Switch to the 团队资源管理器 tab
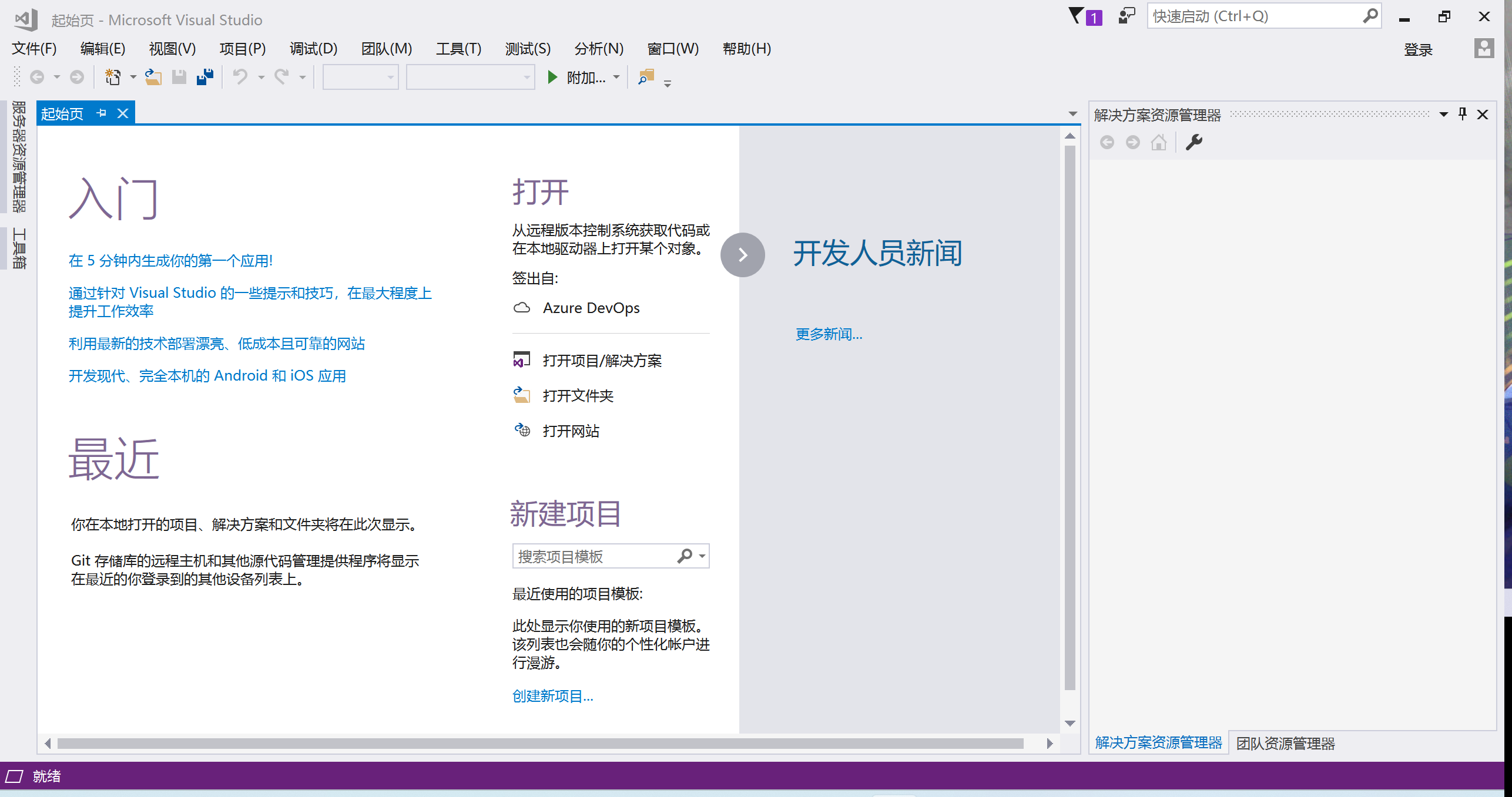 (x=1285, y=744)
